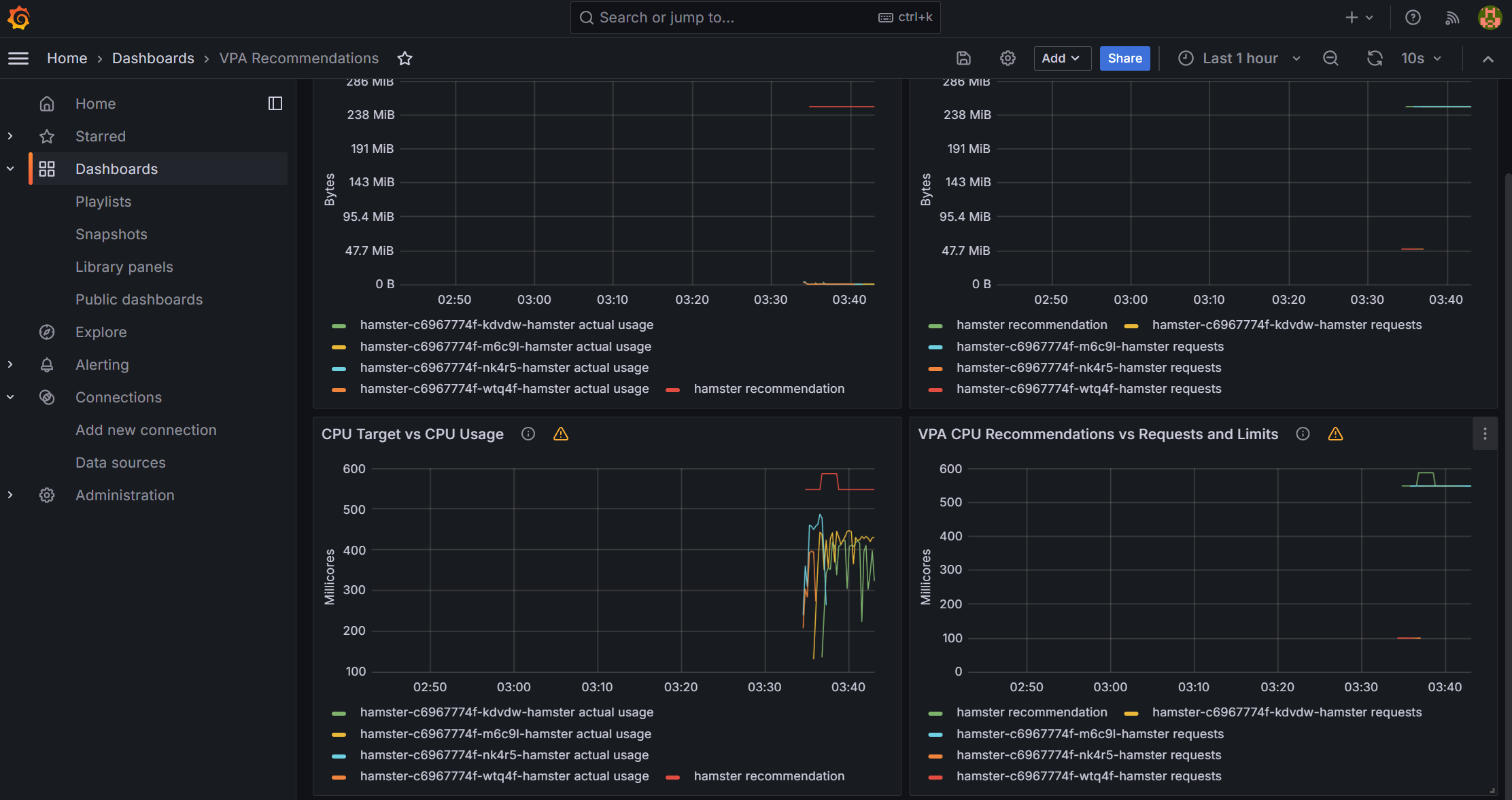Viewport: 1512px width, 800px height.
Task: Click the blue Share button
Action: coord(1124,58)
